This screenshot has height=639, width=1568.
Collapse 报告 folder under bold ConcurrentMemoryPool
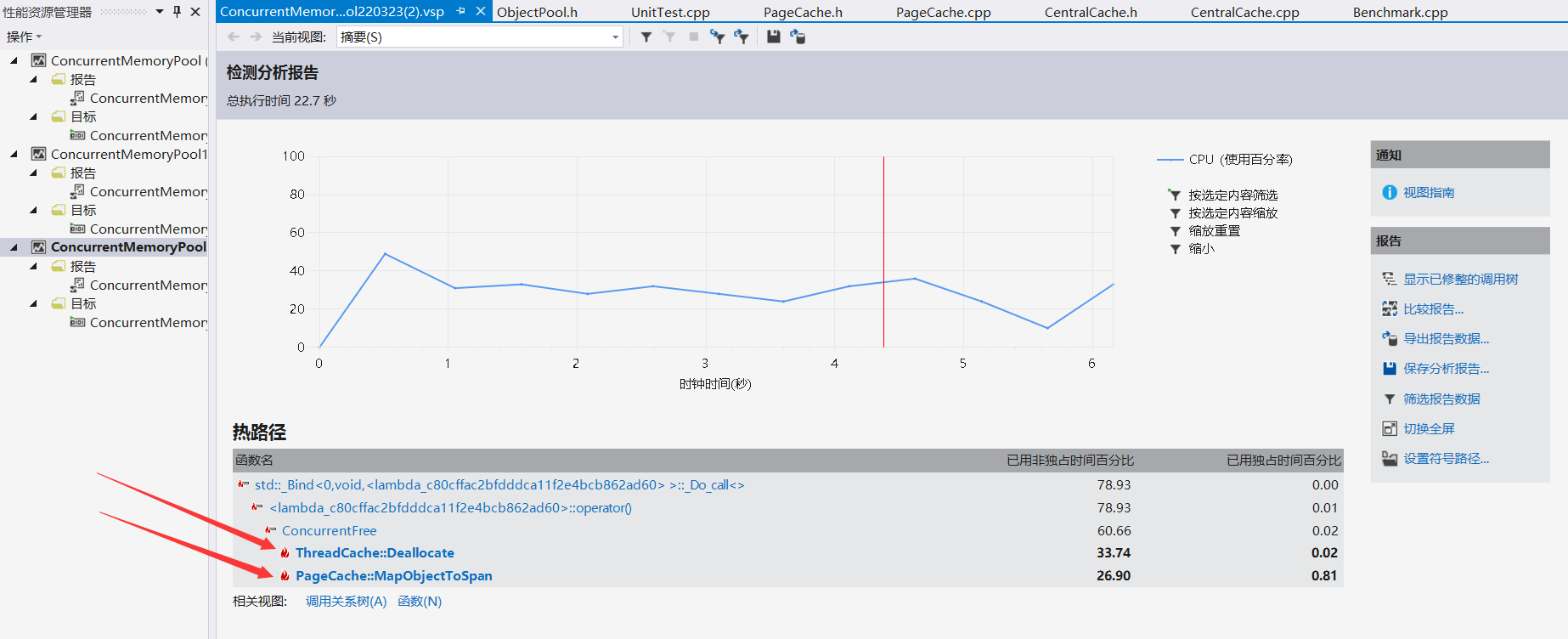(33, 266)
